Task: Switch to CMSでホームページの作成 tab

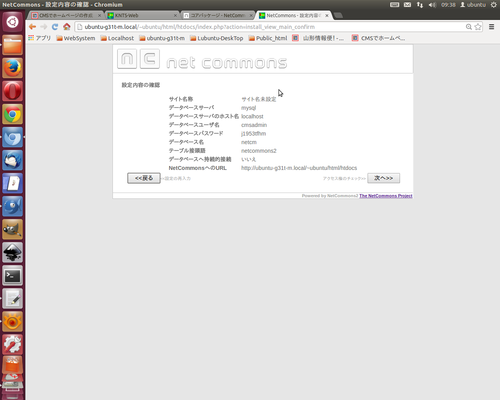Action: 66,15
